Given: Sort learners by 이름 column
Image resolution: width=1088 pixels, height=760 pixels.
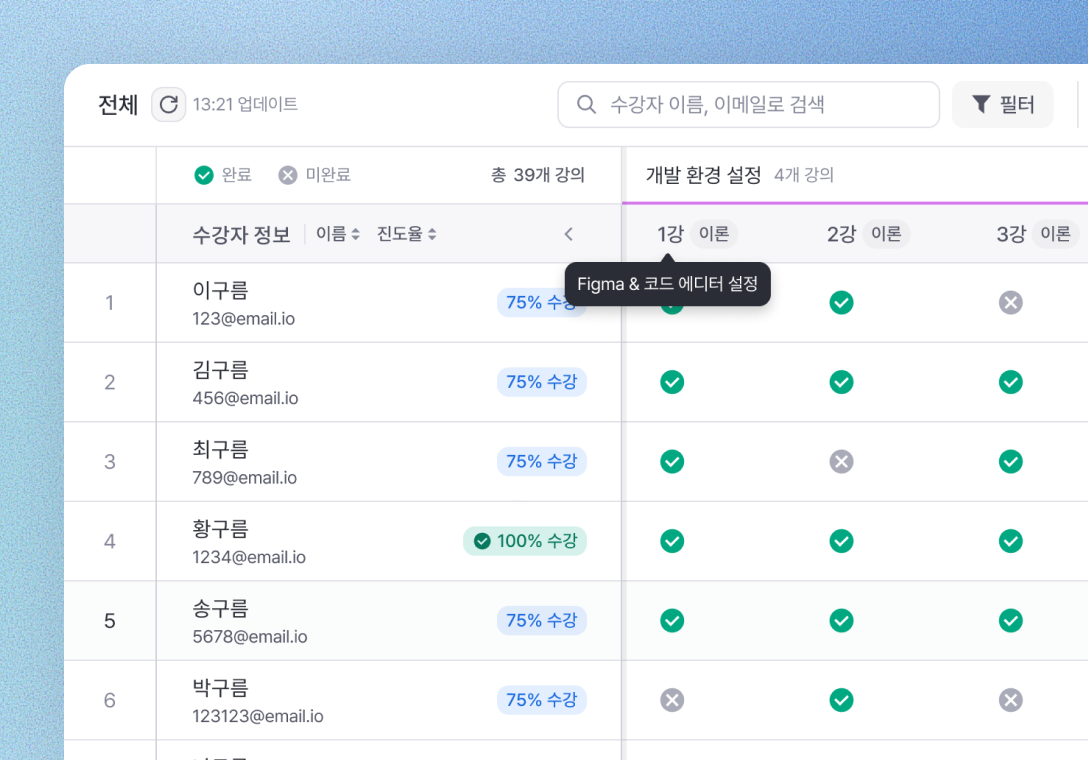Looking at the screenshot, I should pyautogui.click(x=338, y=234).
